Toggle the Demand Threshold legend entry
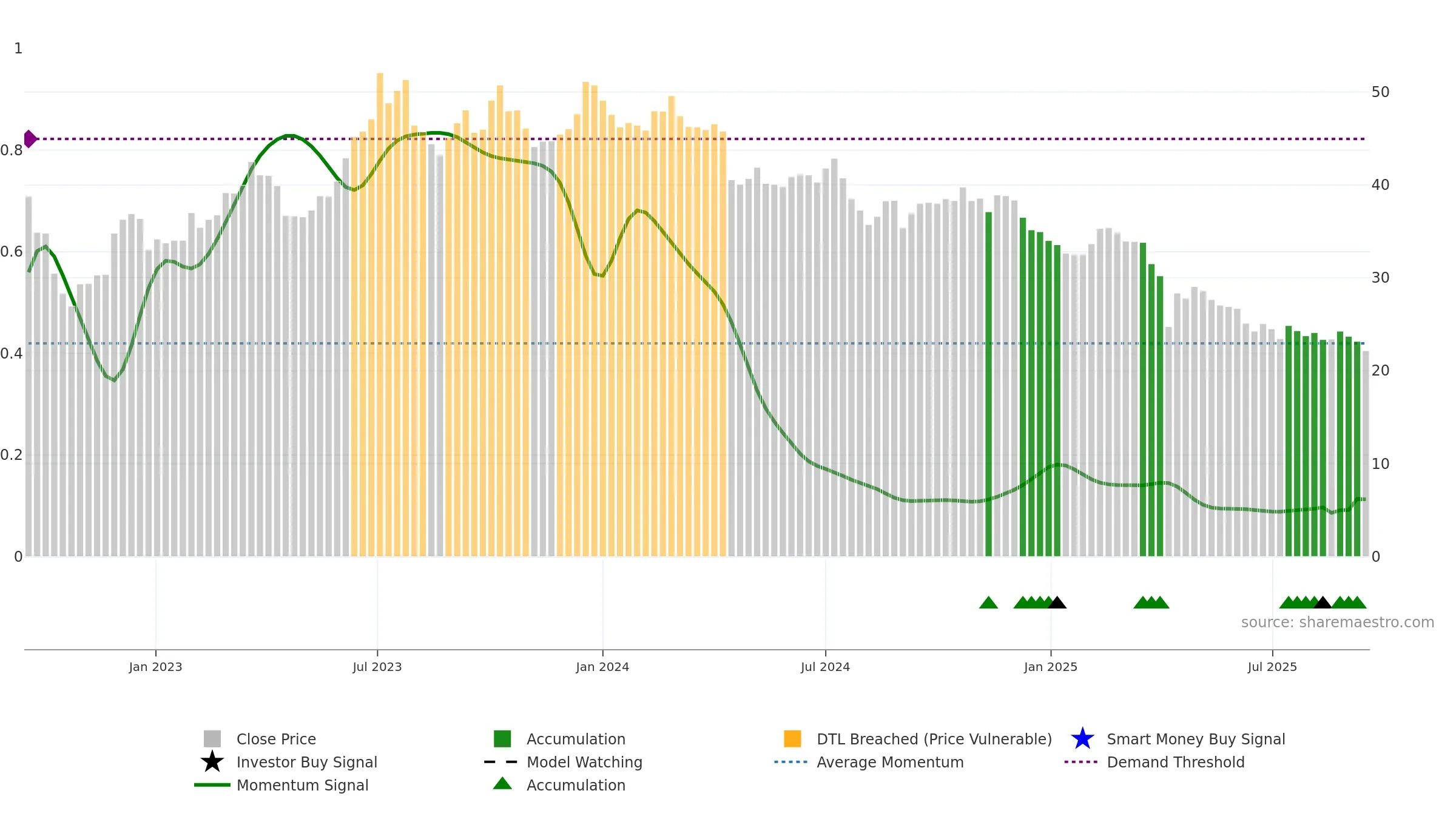Image resolution: width=1456 pixels, height=819 pixels. (1154, 762)
